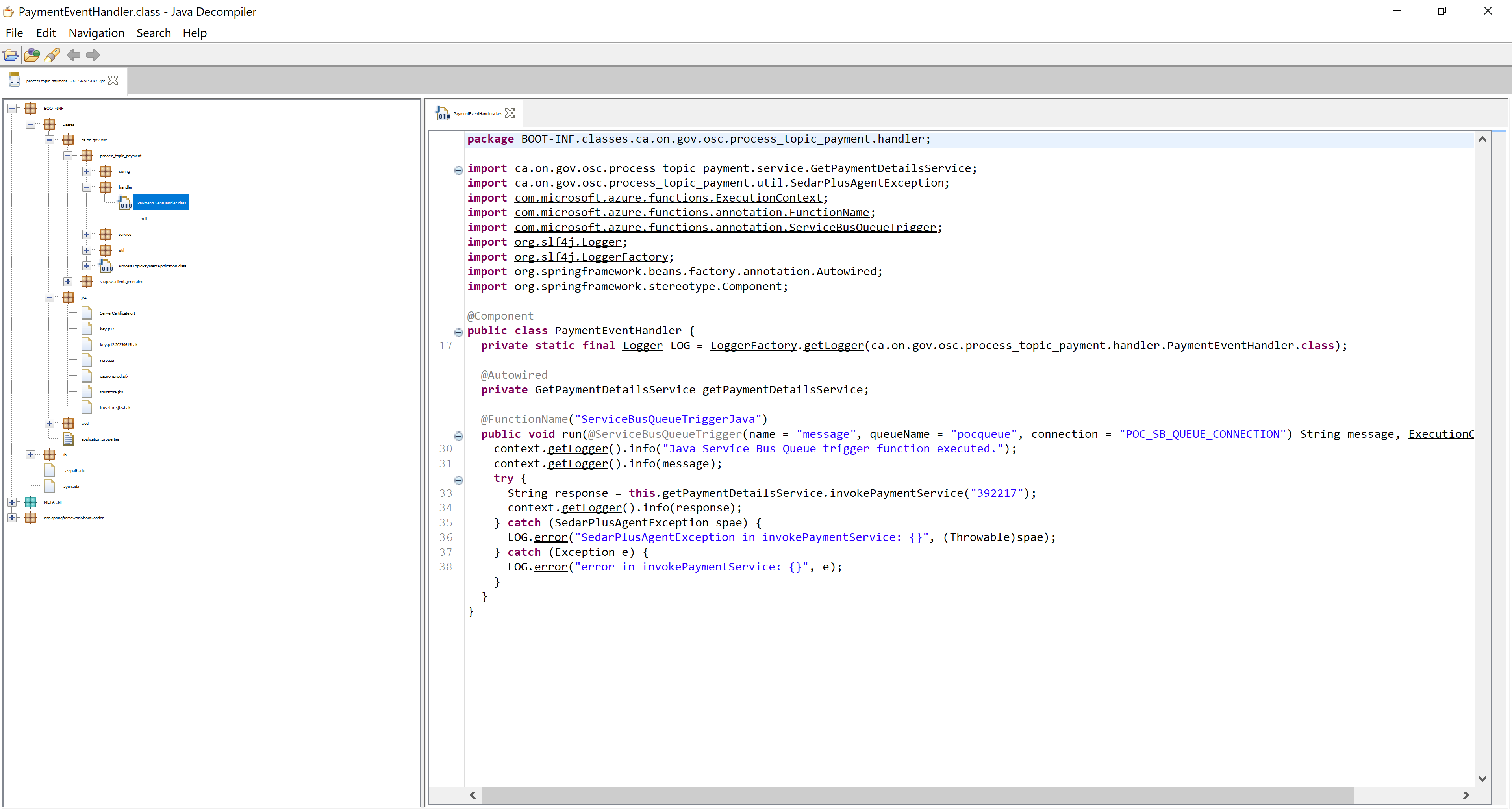Viewport: 1512px width, 811px height.
Task: Expand the service tree node
Action: pos(87,235)
